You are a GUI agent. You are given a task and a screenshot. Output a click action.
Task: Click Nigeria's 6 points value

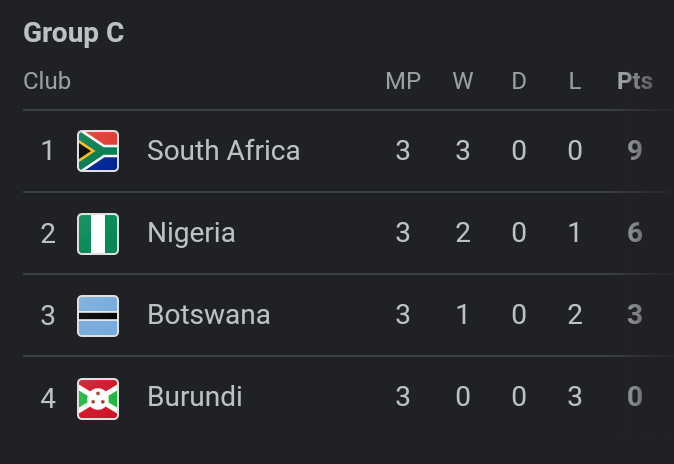[634, 234]
